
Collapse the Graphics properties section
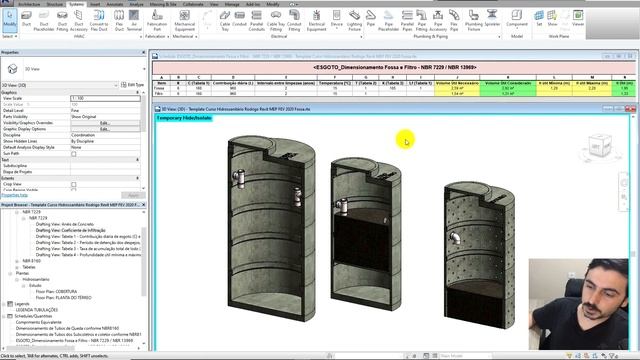[x=138, y=93]
